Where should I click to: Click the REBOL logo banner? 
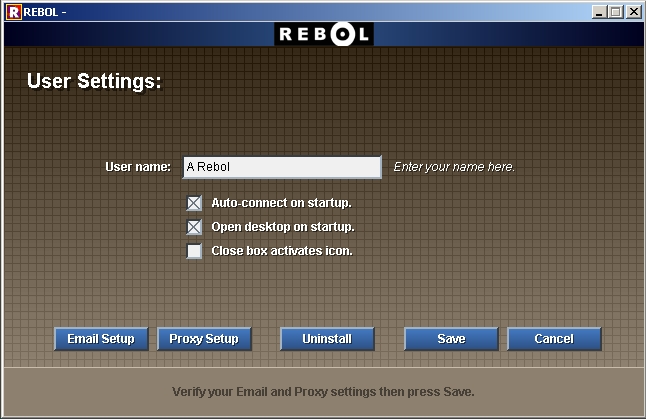324,34
